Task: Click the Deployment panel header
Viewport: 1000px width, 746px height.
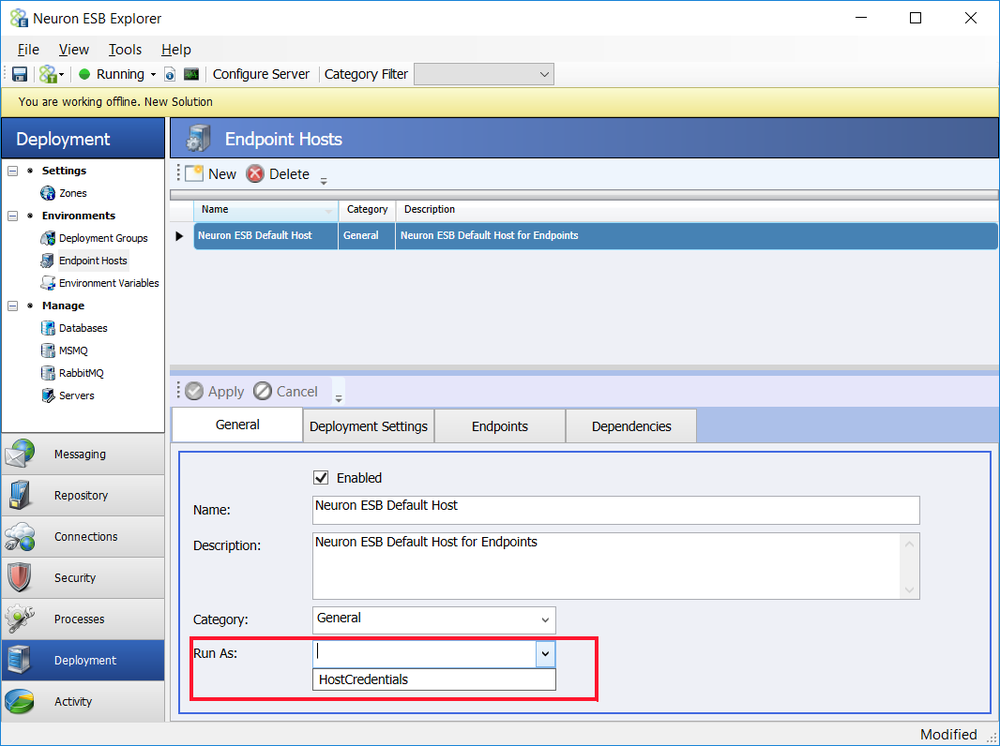Action: (83, 138)
